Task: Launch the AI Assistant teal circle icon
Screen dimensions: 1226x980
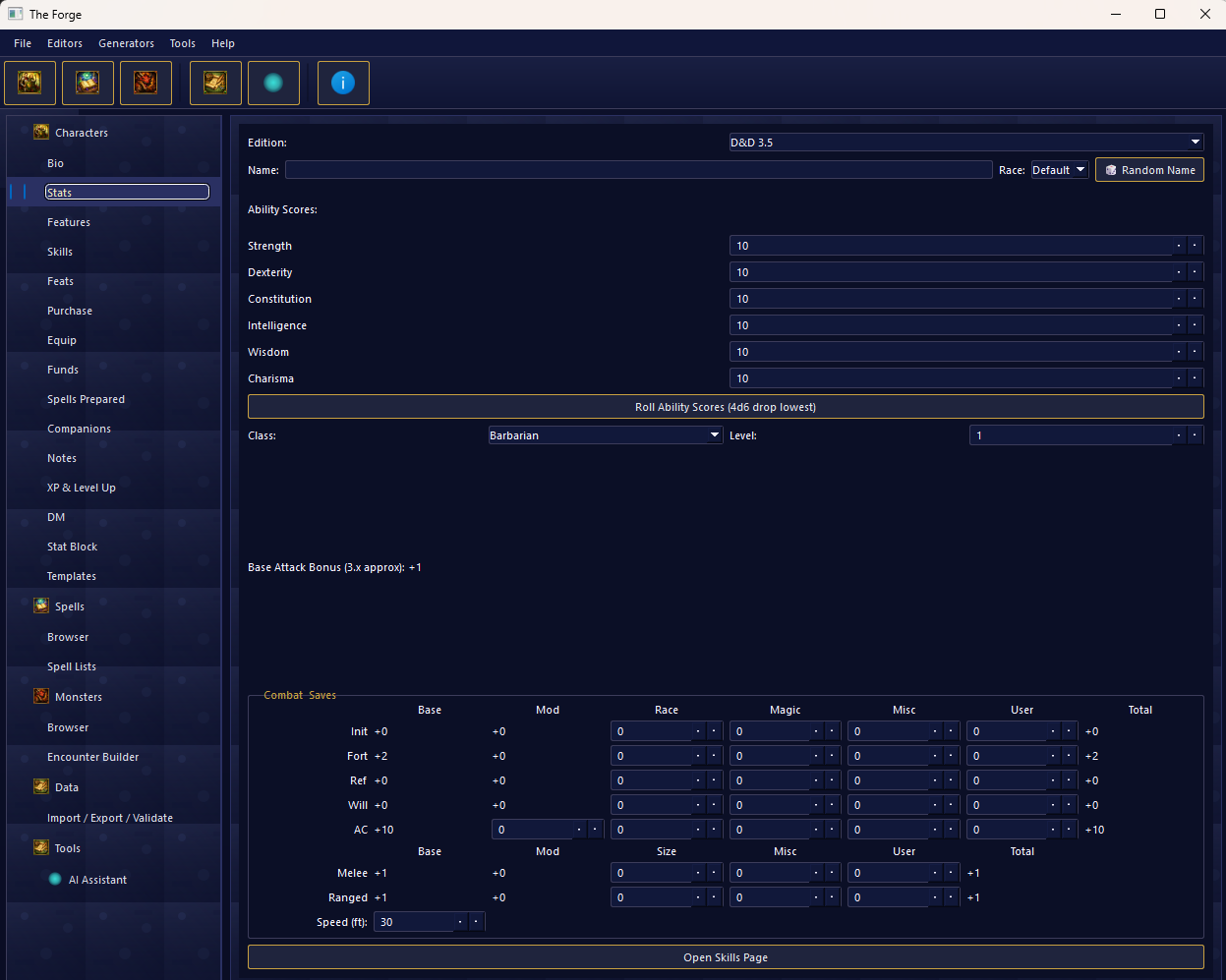Action: 273,83
